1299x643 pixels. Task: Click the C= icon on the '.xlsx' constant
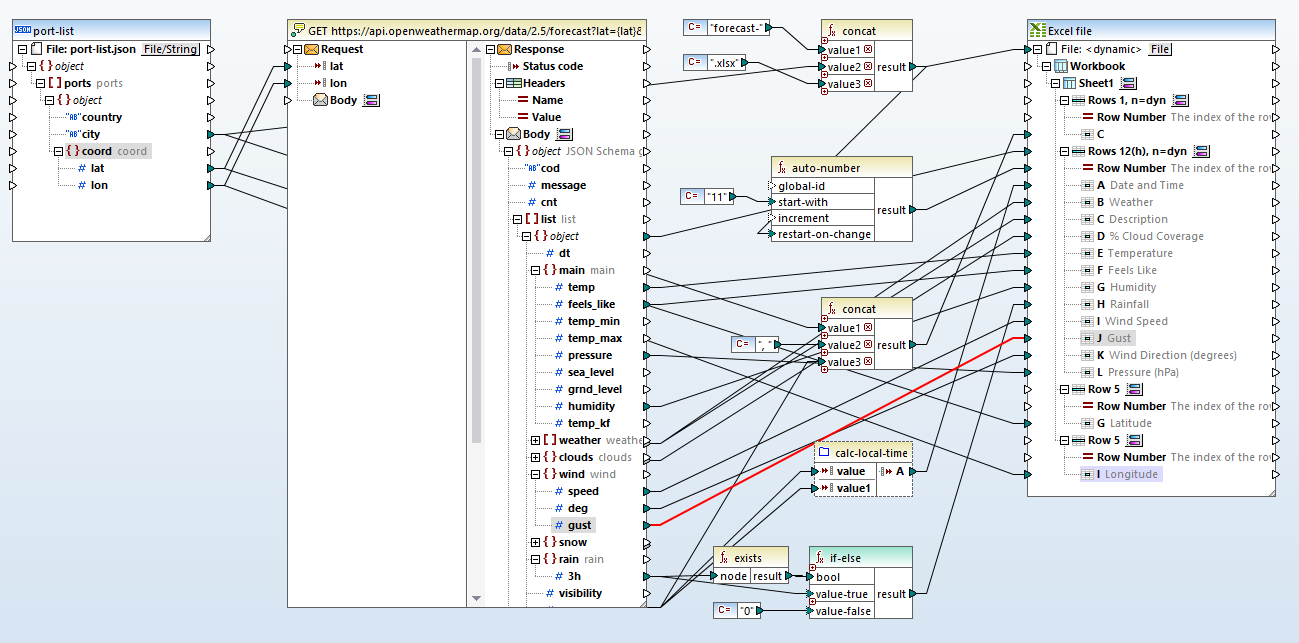(693, 62)
